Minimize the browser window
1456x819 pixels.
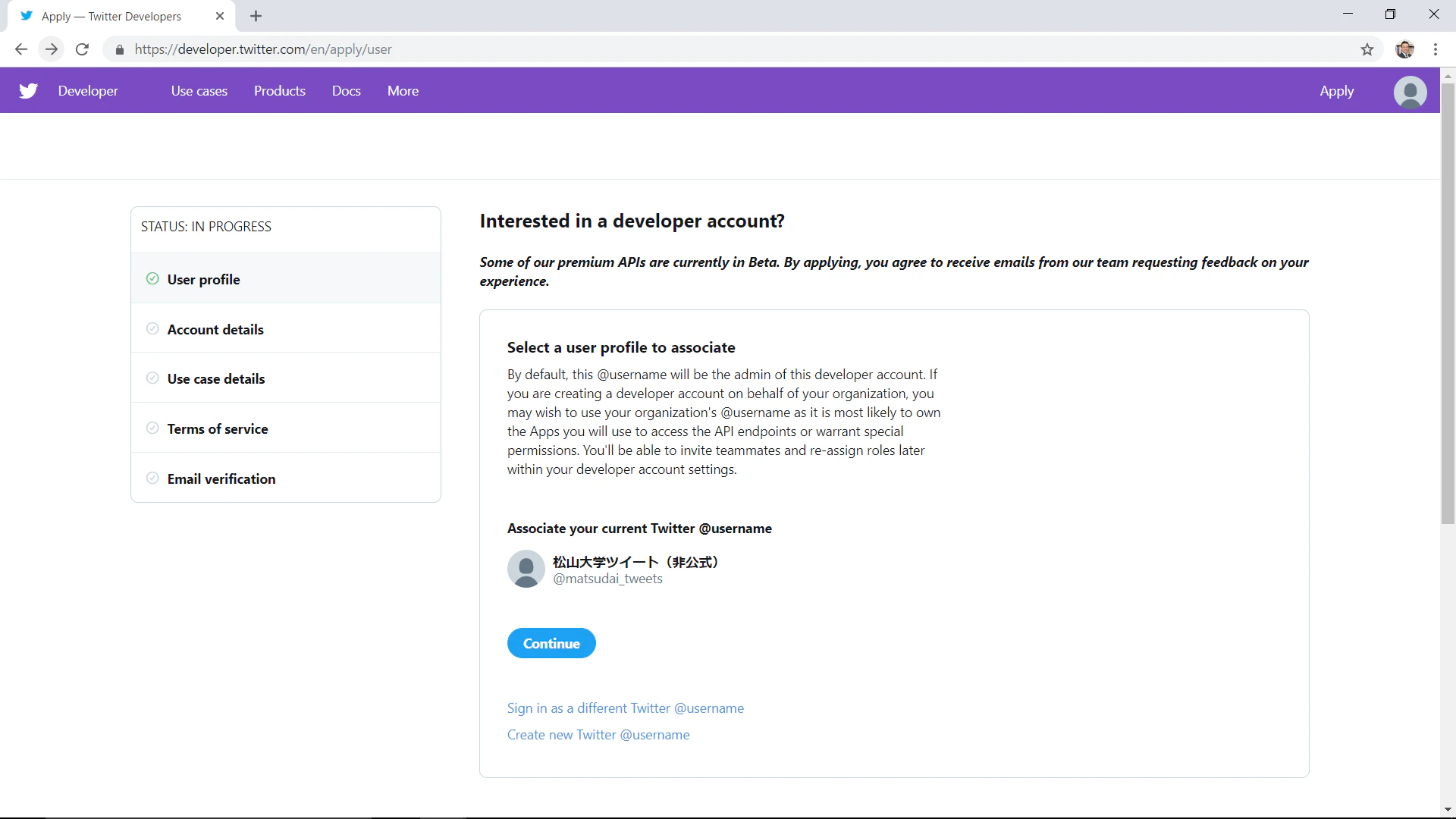point(1348,14)
